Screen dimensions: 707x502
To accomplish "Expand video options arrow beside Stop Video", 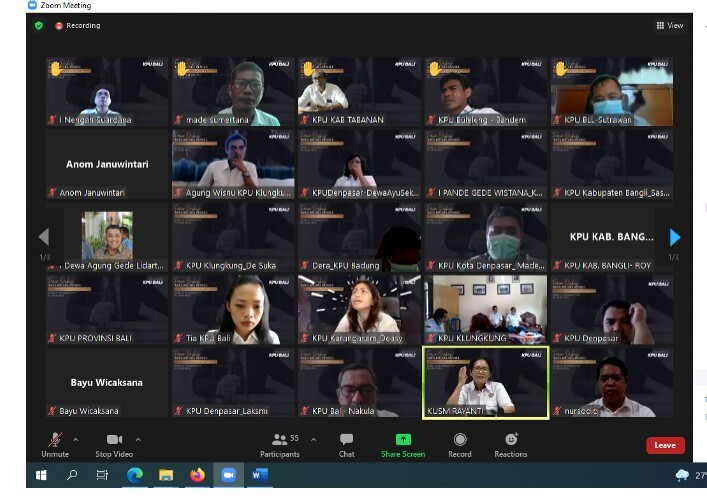I will pyautogui.click(x=138, y=439).
